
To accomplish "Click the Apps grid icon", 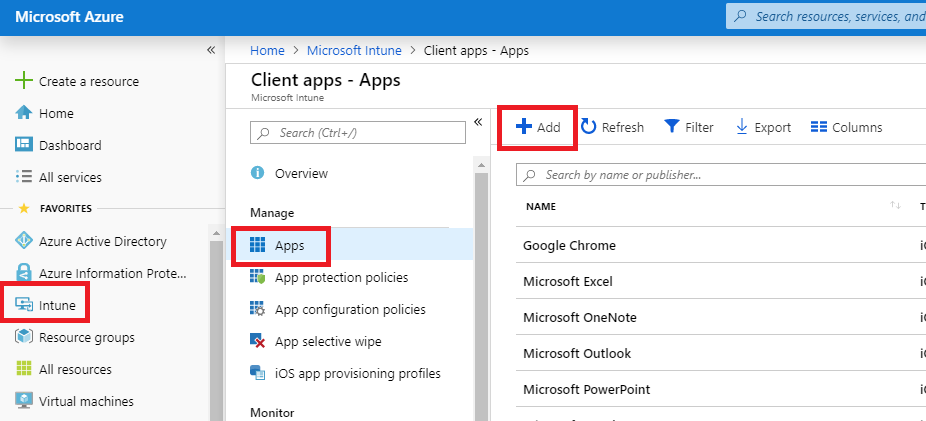I will 257,244.
